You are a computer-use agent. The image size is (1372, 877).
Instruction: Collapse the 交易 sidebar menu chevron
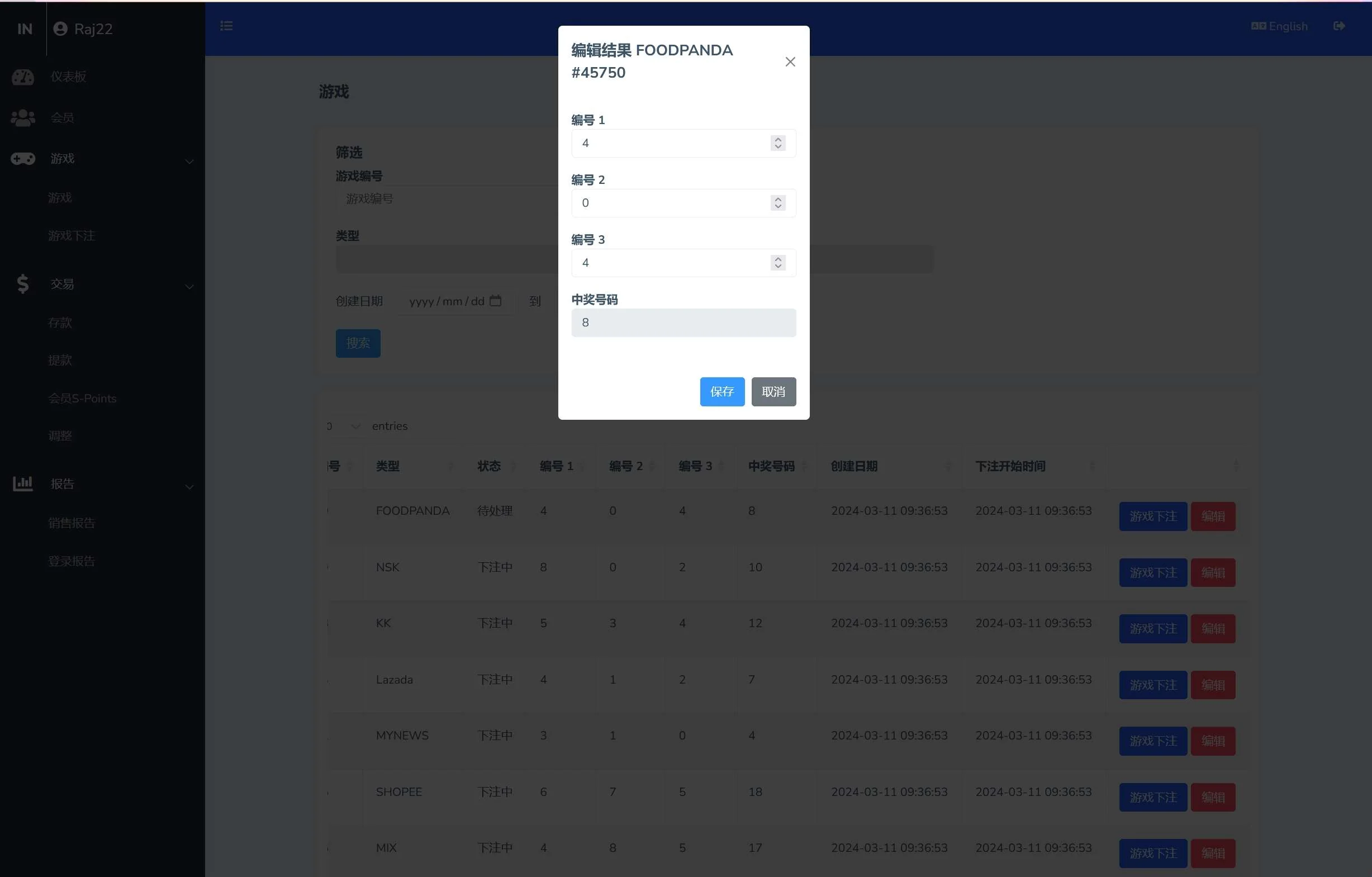click(189, 287)
